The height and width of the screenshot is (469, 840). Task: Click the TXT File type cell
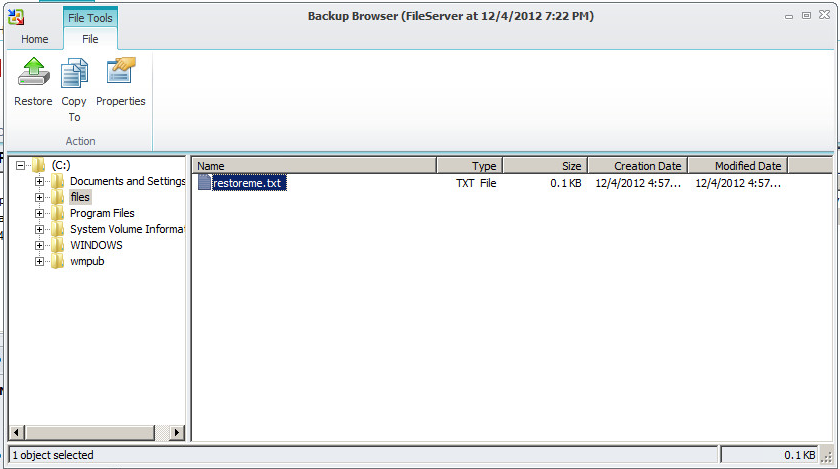click(x=476, y=183)
